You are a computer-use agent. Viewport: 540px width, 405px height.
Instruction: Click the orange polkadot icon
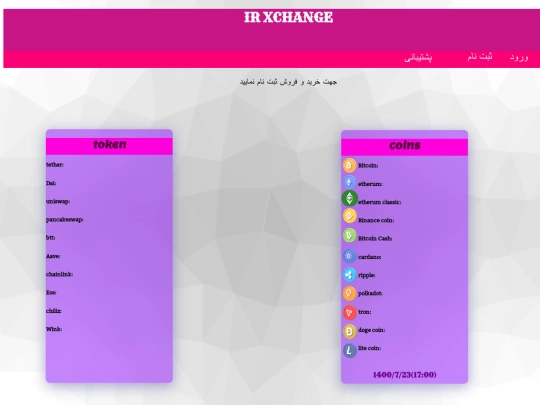(349, 293)
